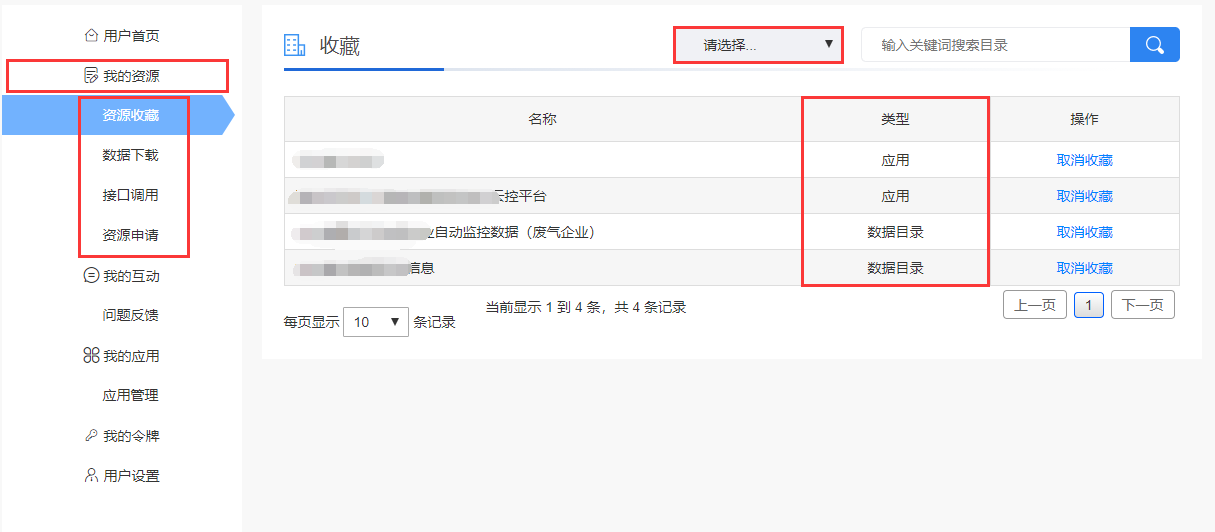Go to 接口调用 in the sidebar

pos(130,196)
